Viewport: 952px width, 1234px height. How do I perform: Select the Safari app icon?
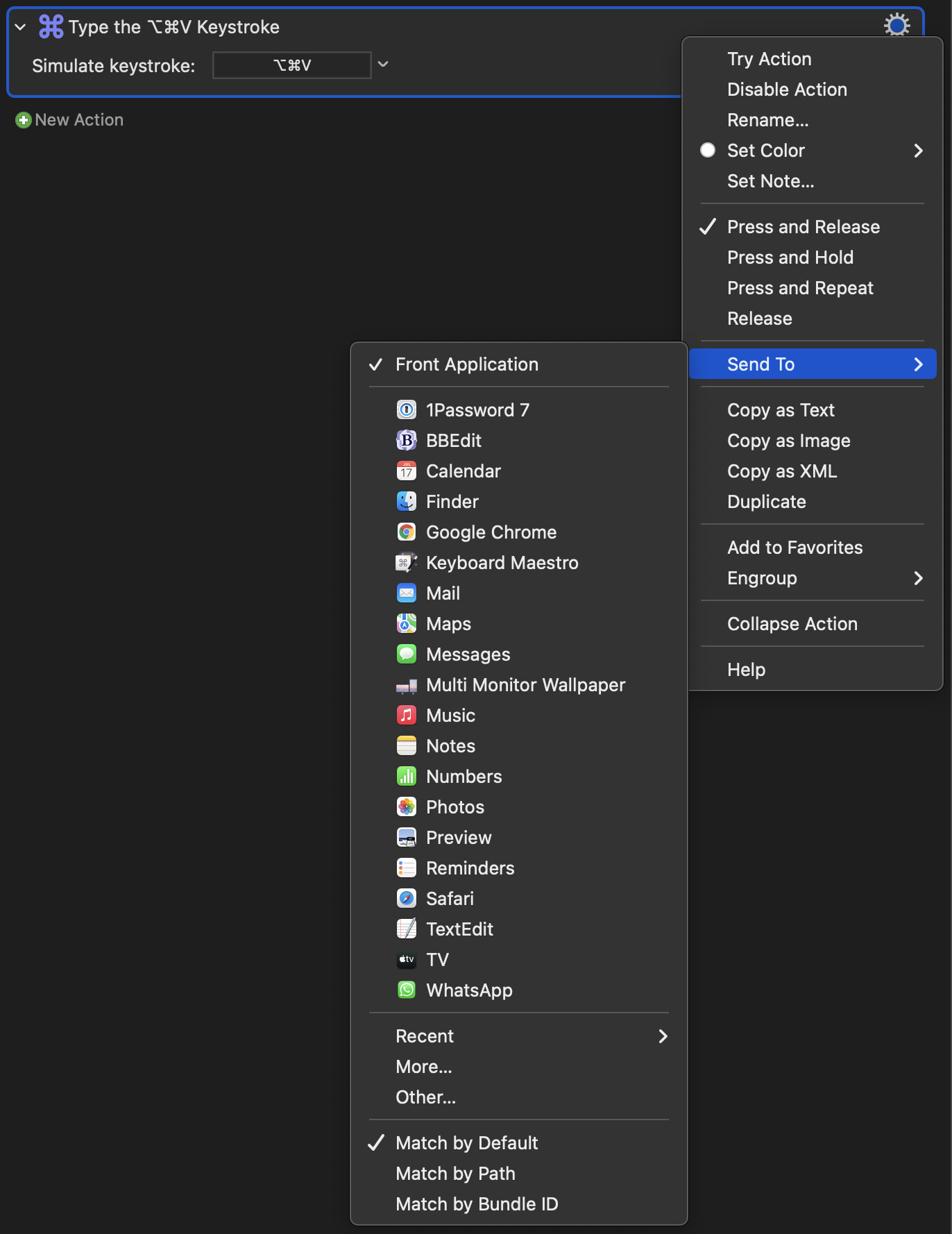(407, 898)
